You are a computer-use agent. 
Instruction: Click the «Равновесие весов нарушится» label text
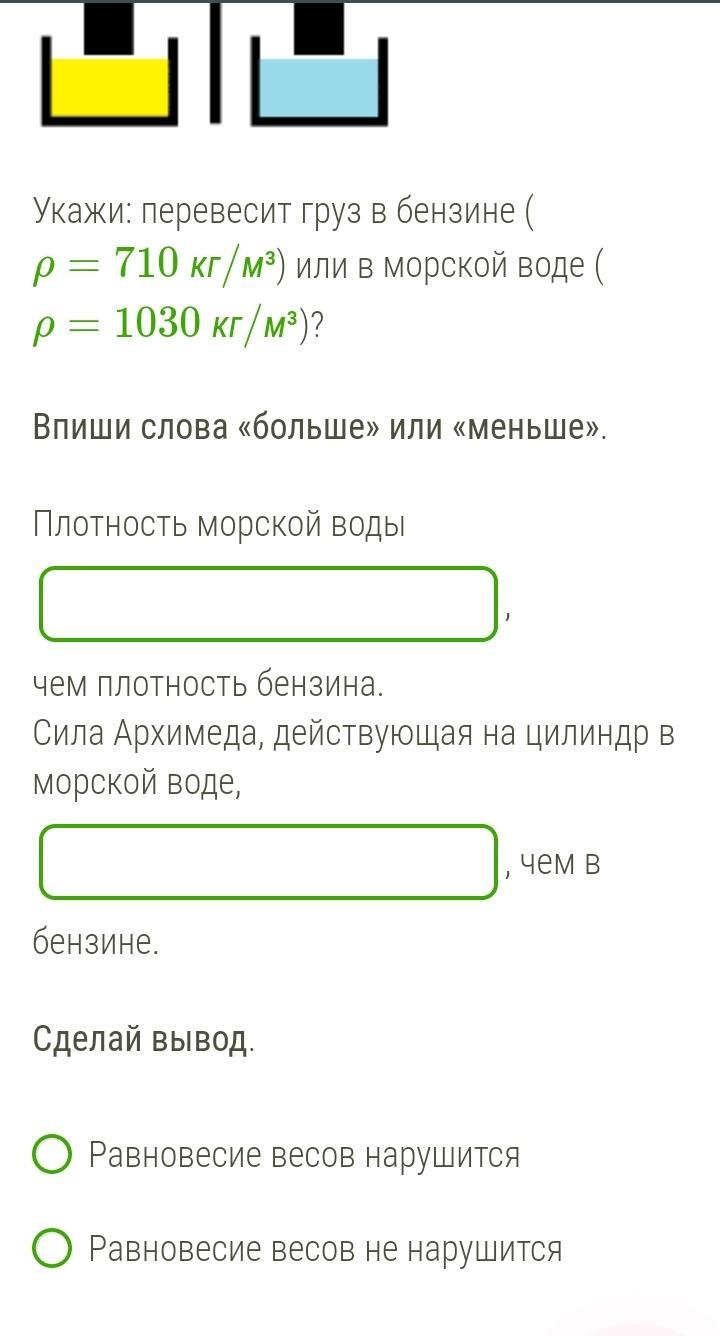point(304,1155)
